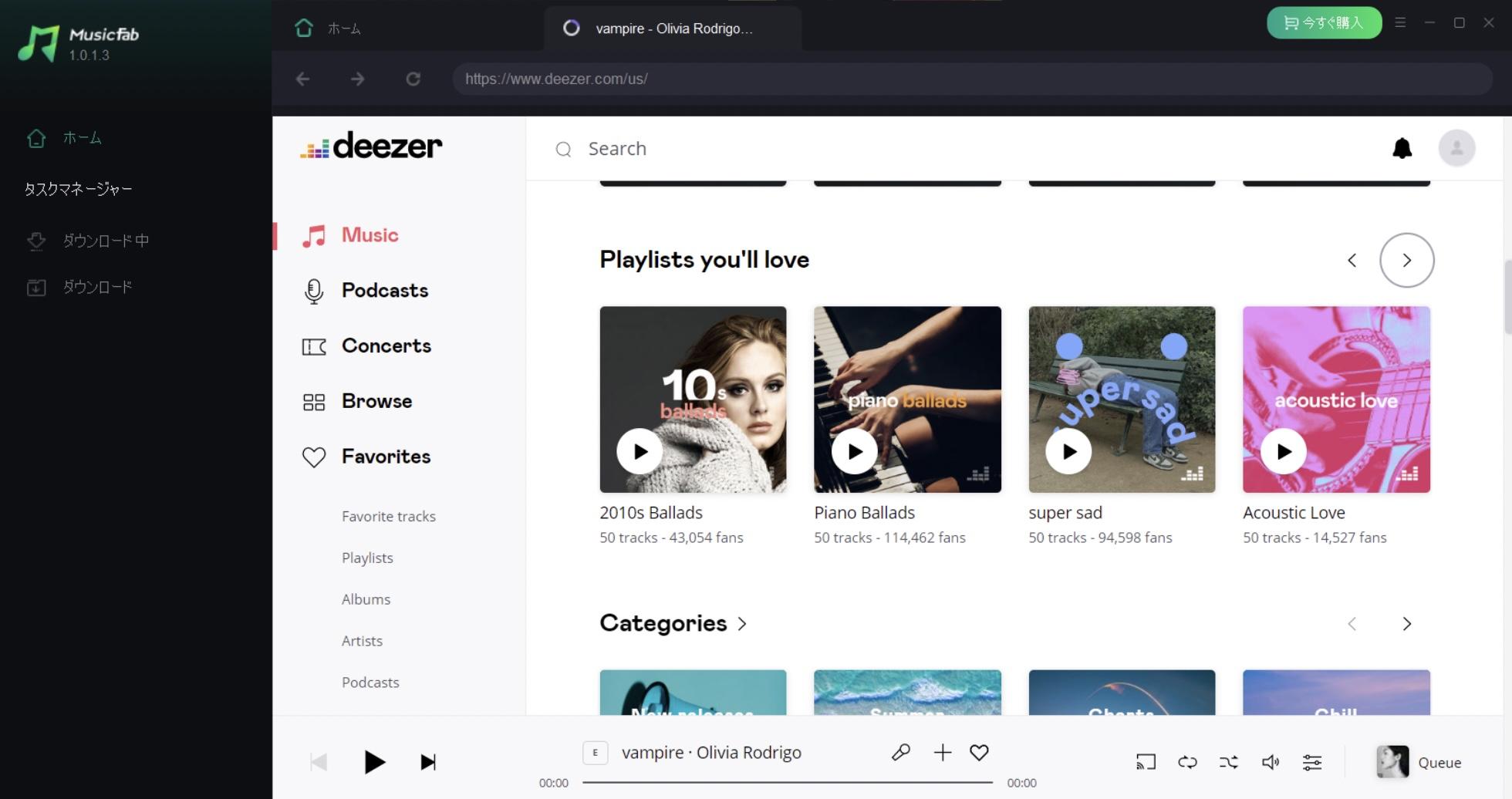Skip to next track

pyautogui.click(x=428, y=763)
